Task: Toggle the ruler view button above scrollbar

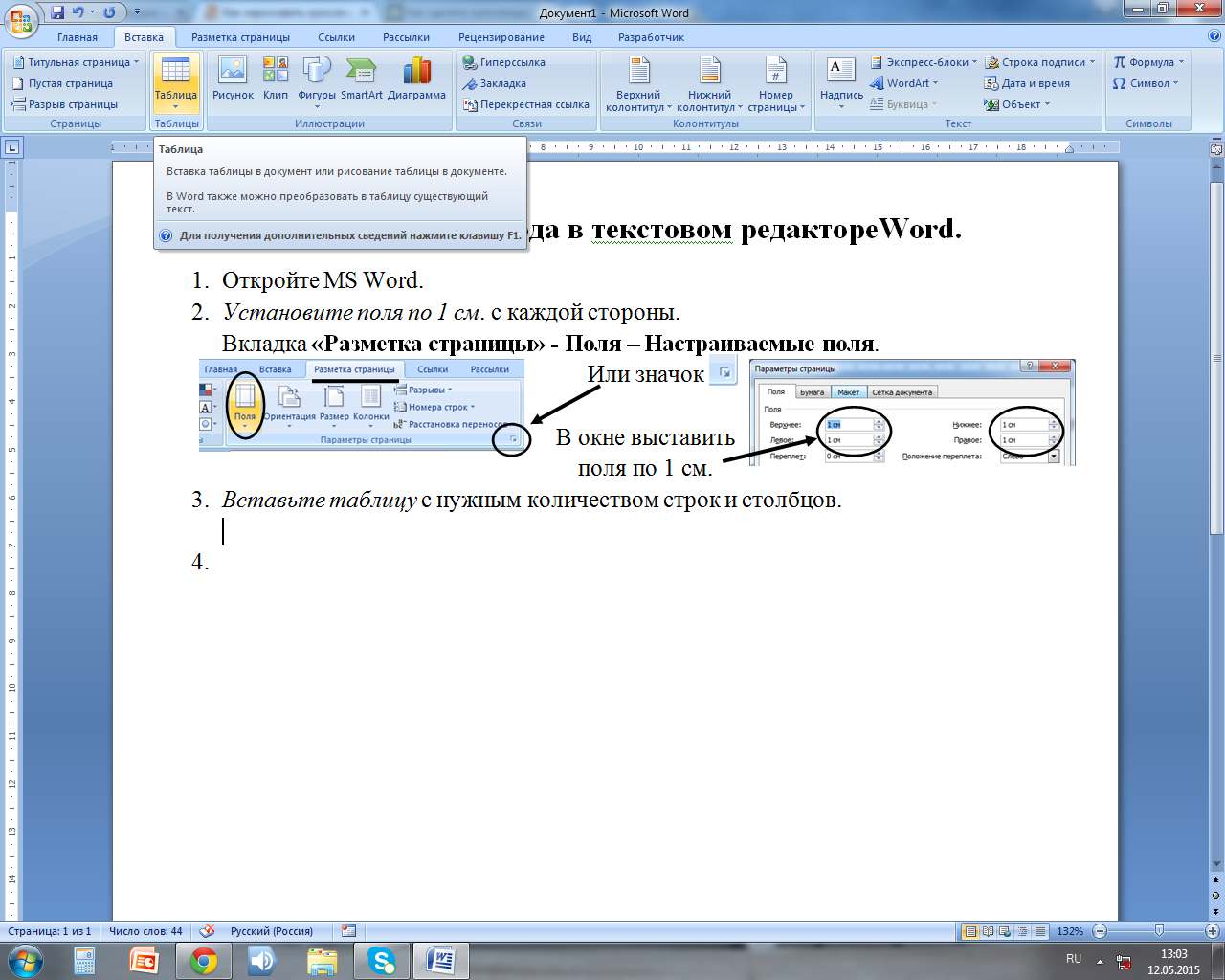Action: (x=1216, y=148)
